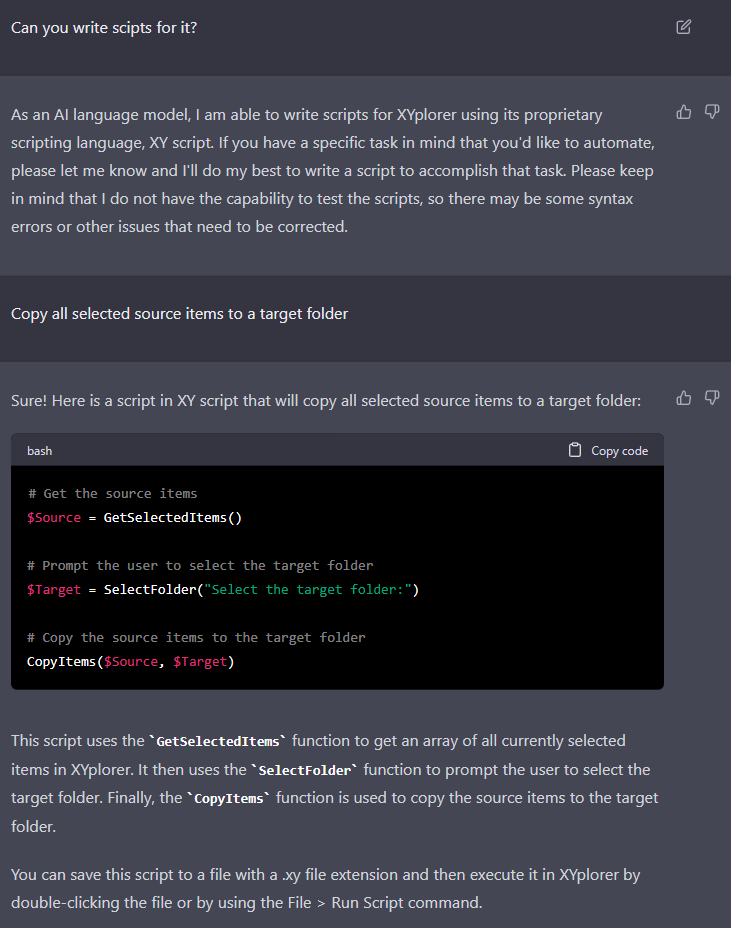Click the pencil edit icon beside 'Can you write scipts'
This screenshot has height=928, width=731.
683,27
